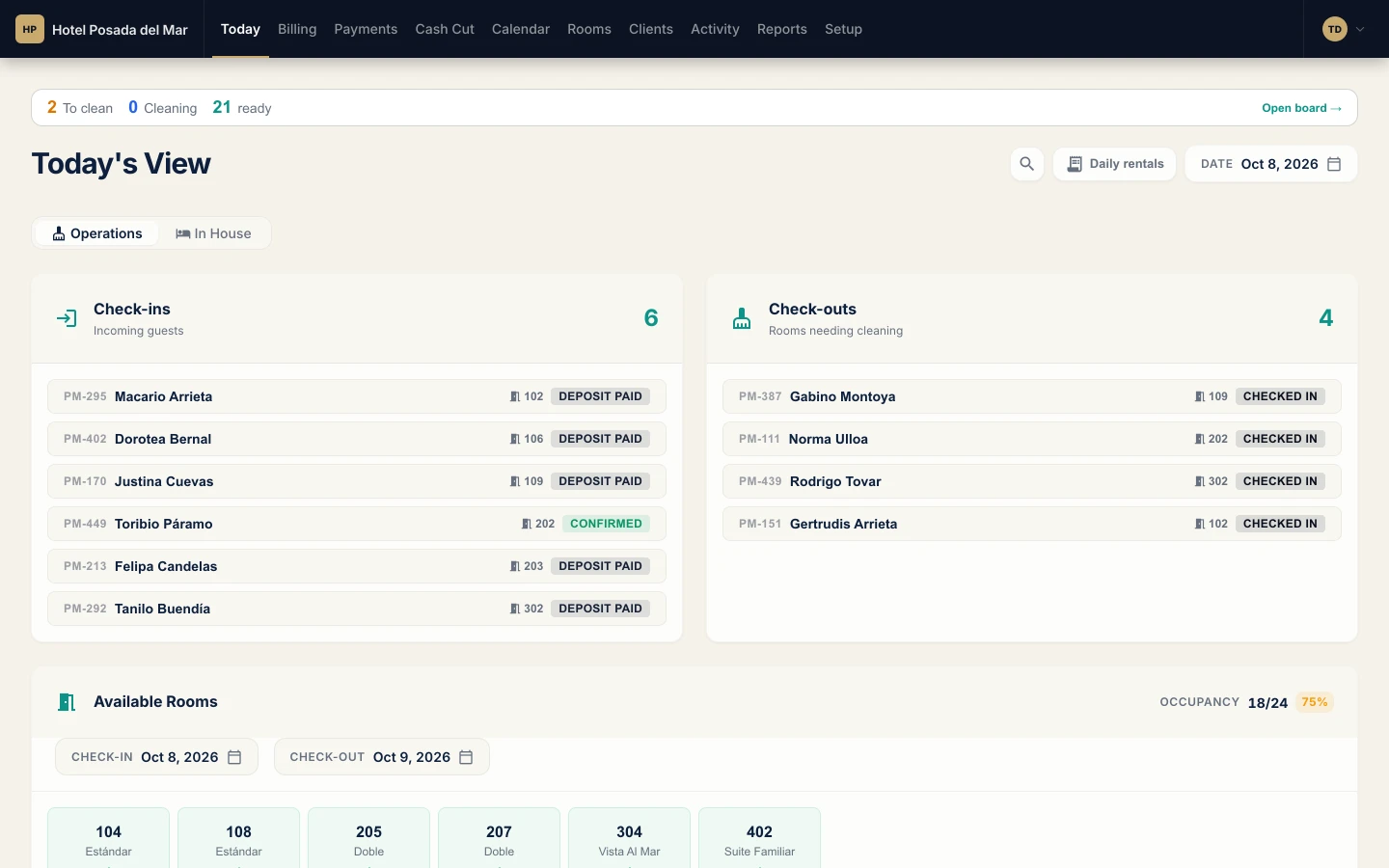Click the door icon beside room 202 for Toribio Páramo

click(x=527, y=524)
